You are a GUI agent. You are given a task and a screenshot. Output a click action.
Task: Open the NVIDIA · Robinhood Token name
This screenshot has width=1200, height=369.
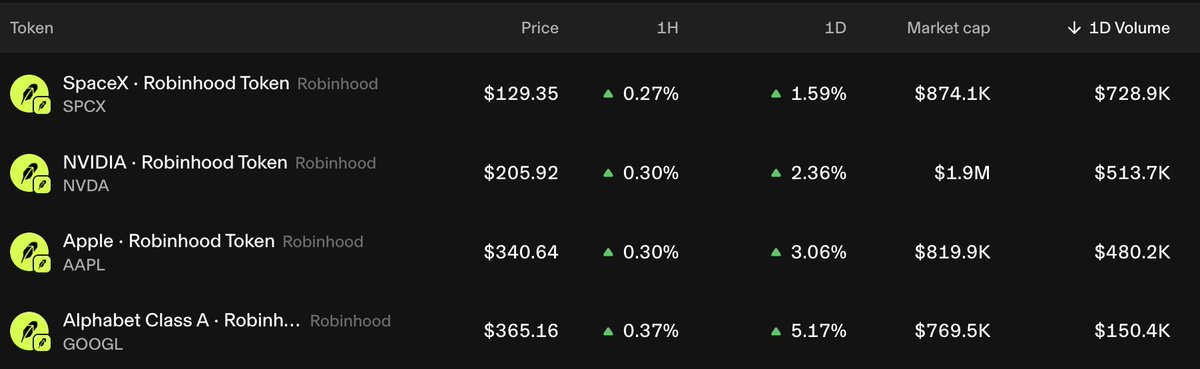[x=175, y=162]
